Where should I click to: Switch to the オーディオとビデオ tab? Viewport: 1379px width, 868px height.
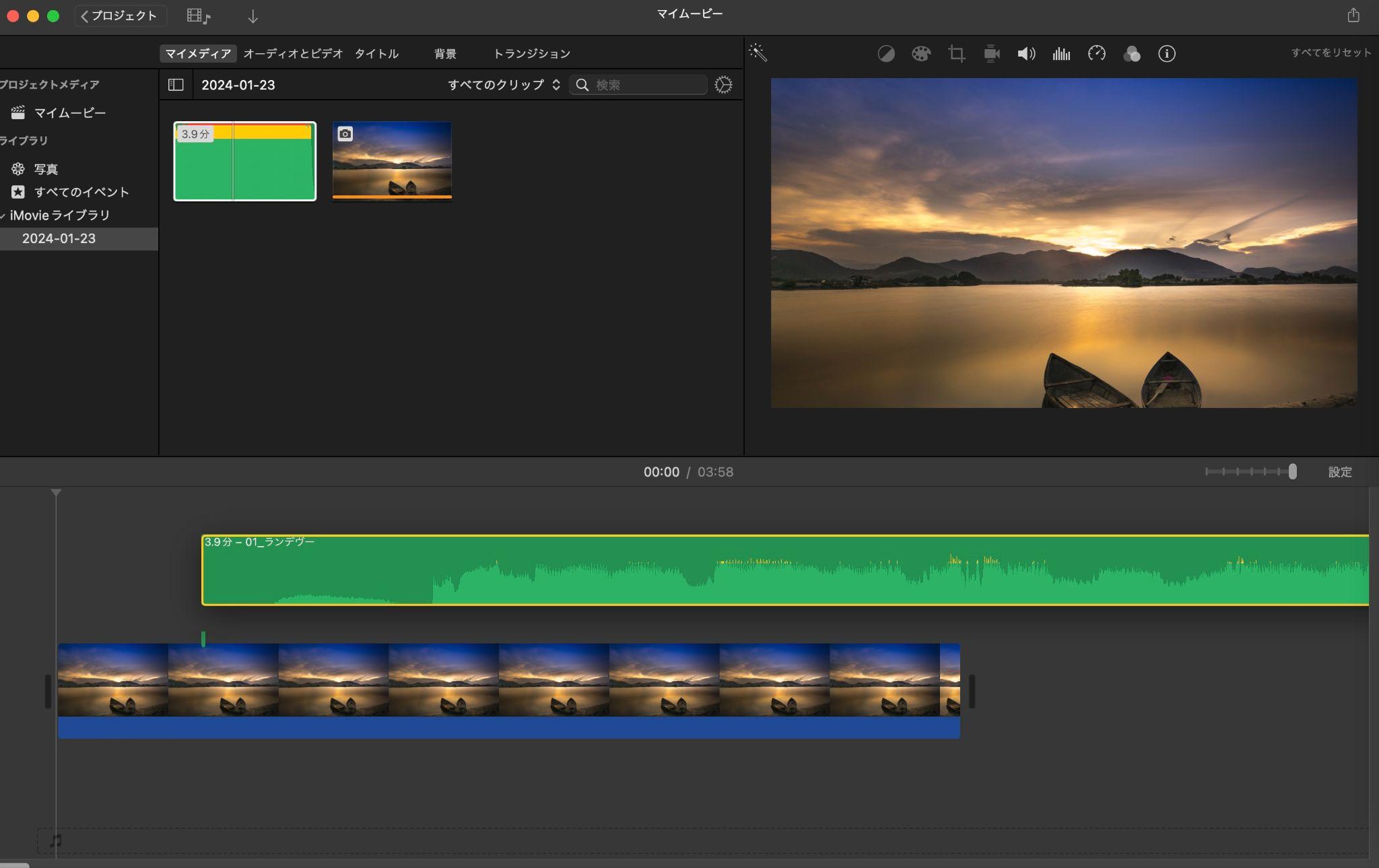click(x=293, y=54)
